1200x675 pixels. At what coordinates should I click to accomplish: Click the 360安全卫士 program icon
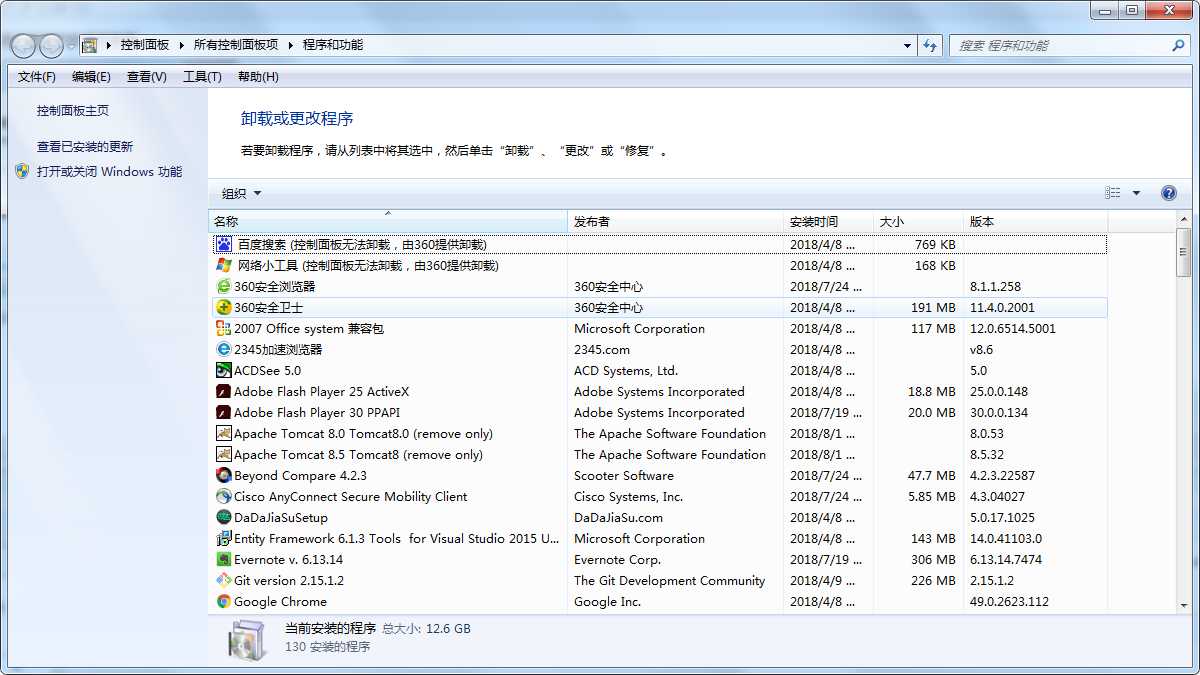[224, 308]
